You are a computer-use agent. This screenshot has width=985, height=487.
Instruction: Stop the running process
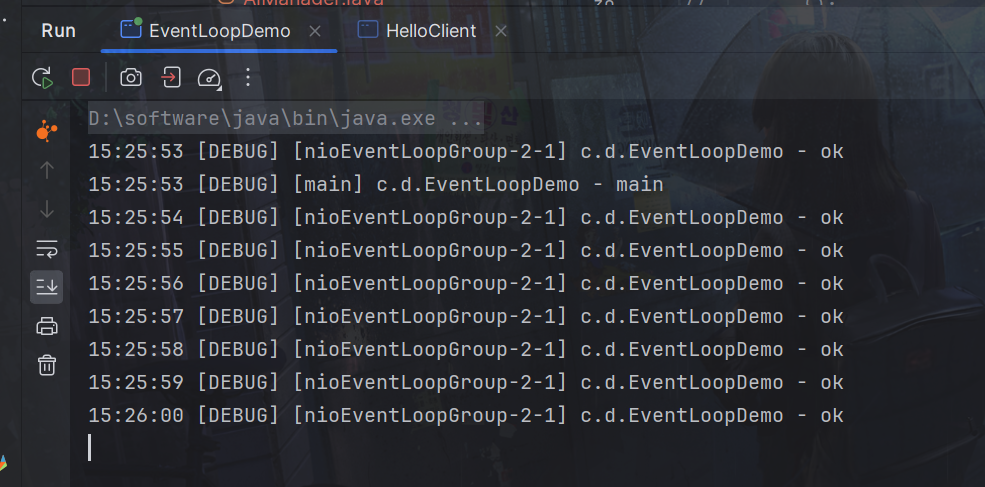pos(81,77)
